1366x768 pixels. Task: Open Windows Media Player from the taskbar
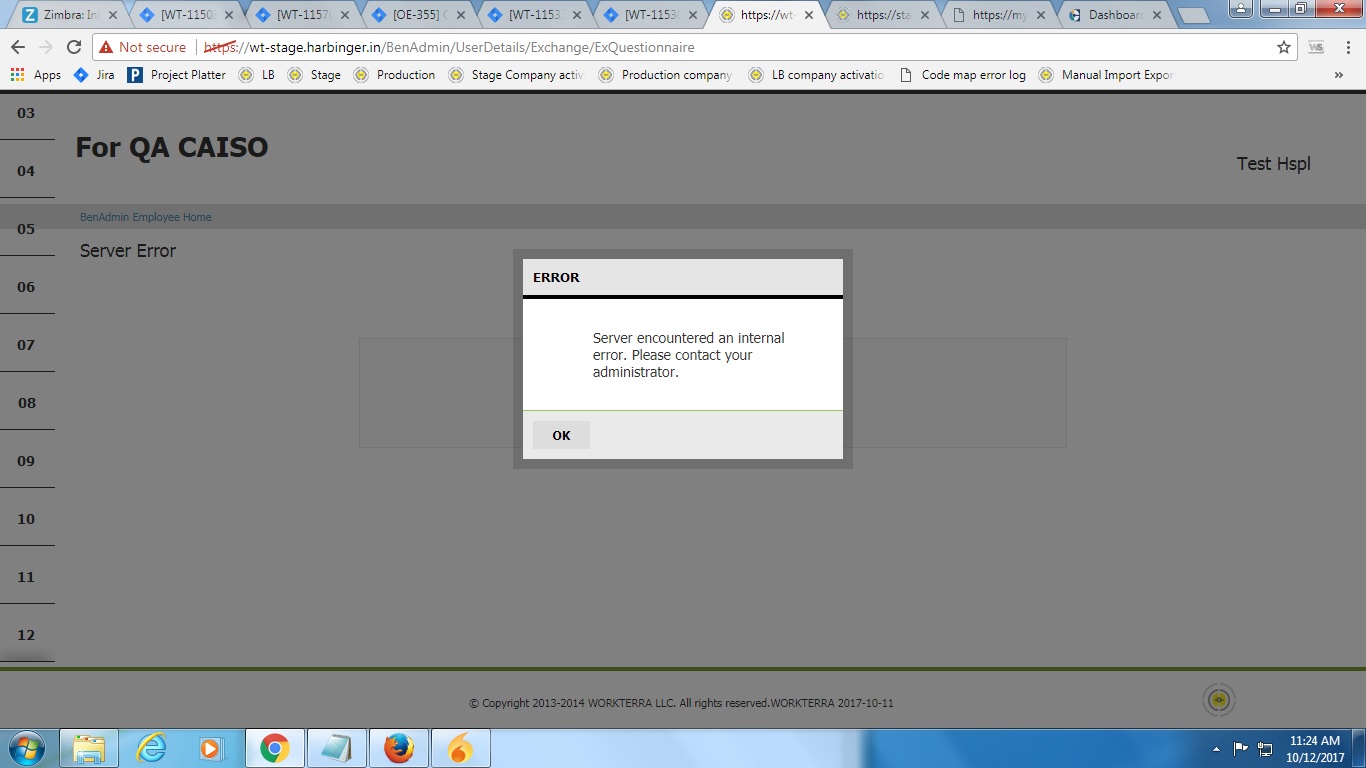[212, 748]
